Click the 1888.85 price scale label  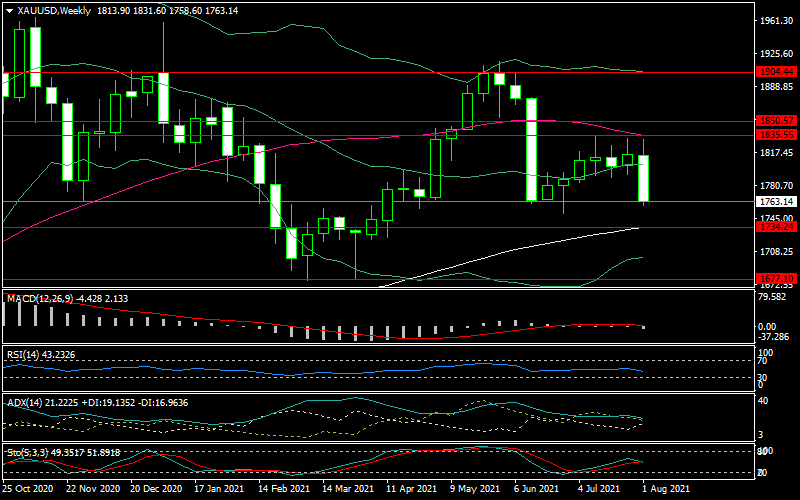tap(777, 87)
